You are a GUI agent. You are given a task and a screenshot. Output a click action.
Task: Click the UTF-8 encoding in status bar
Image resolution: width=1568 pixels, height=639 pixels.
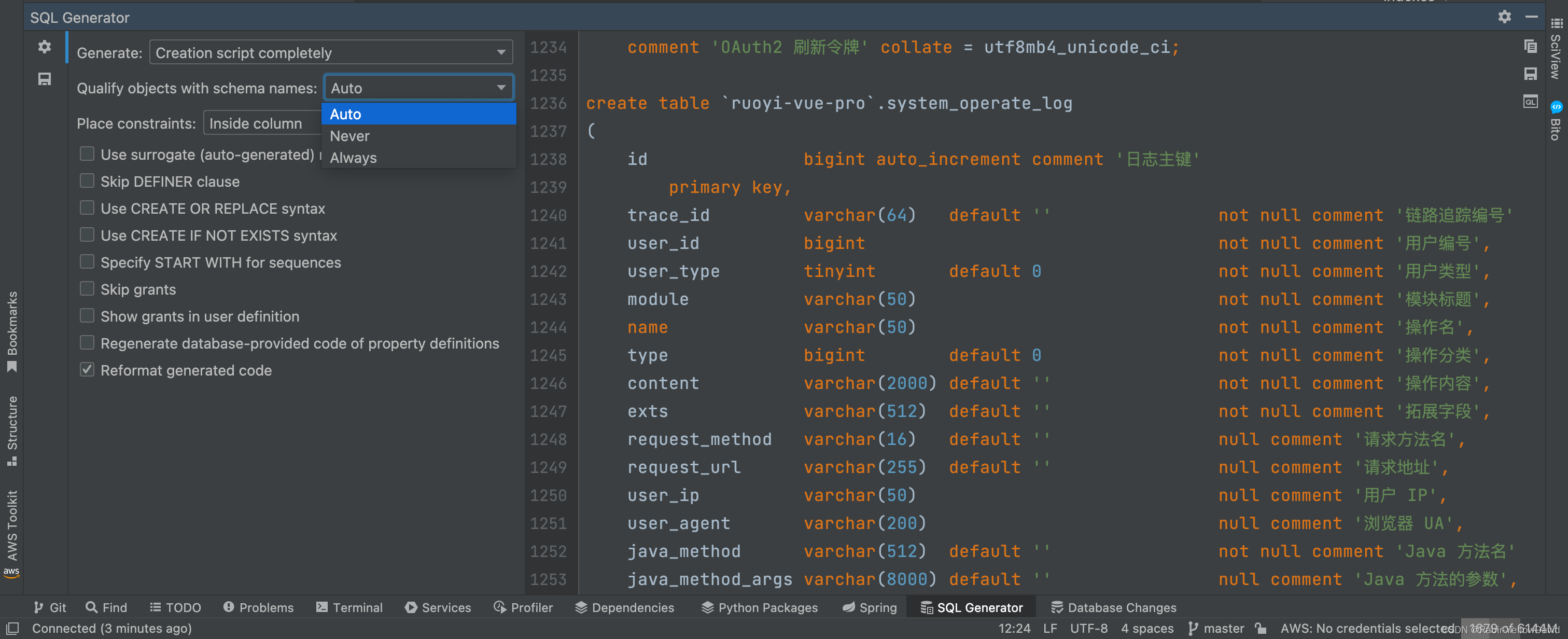pyautogui.click(x=1088, y=628)
